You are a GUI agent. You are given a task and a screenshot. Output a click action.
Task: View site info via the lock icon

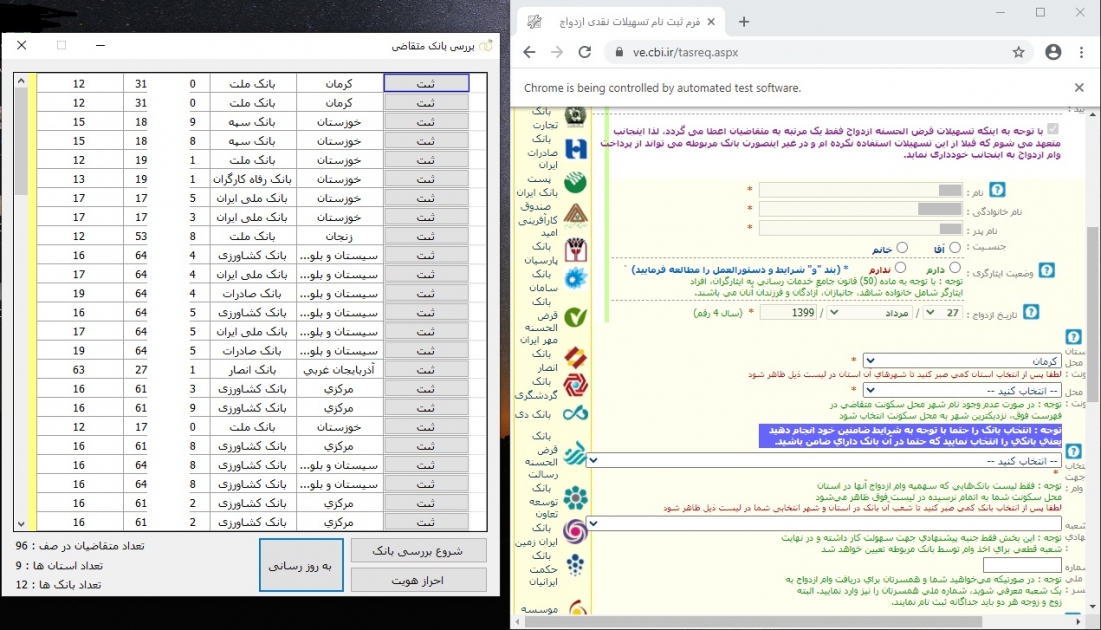[x=619, y=52]
